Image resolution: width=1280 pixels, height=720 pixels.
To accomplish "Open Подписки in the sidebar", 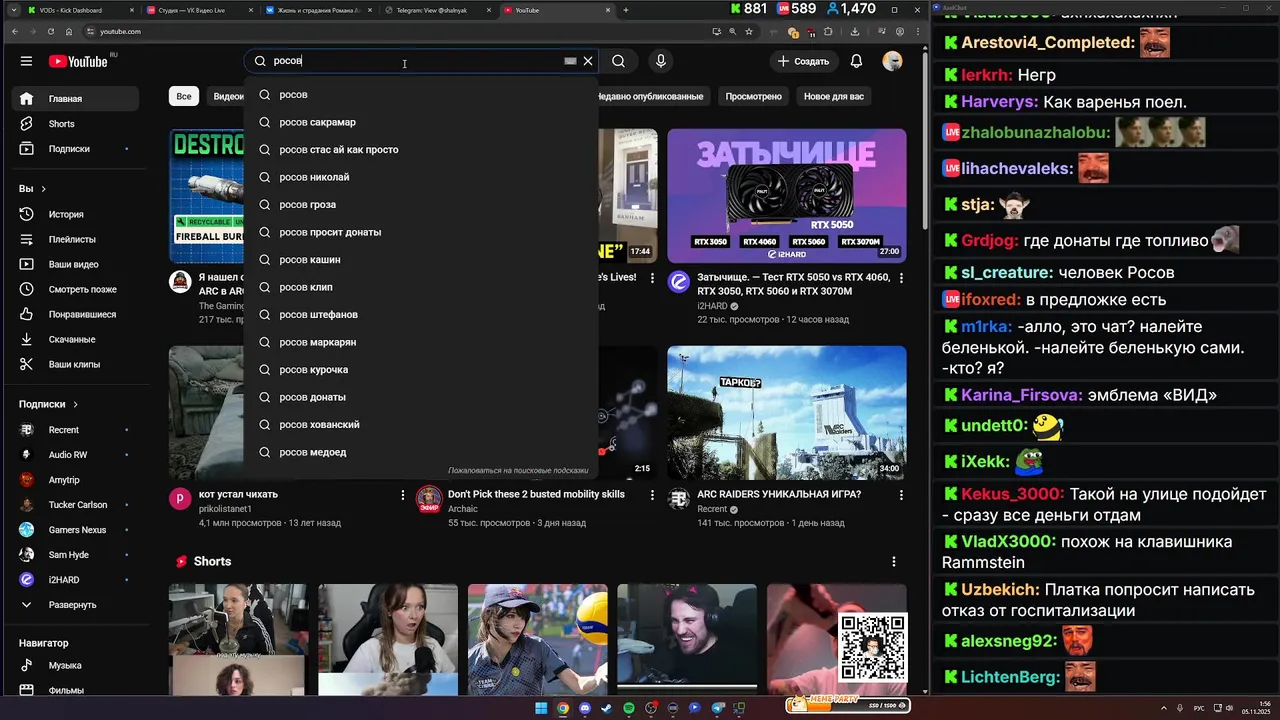I will tap(75, 149).
